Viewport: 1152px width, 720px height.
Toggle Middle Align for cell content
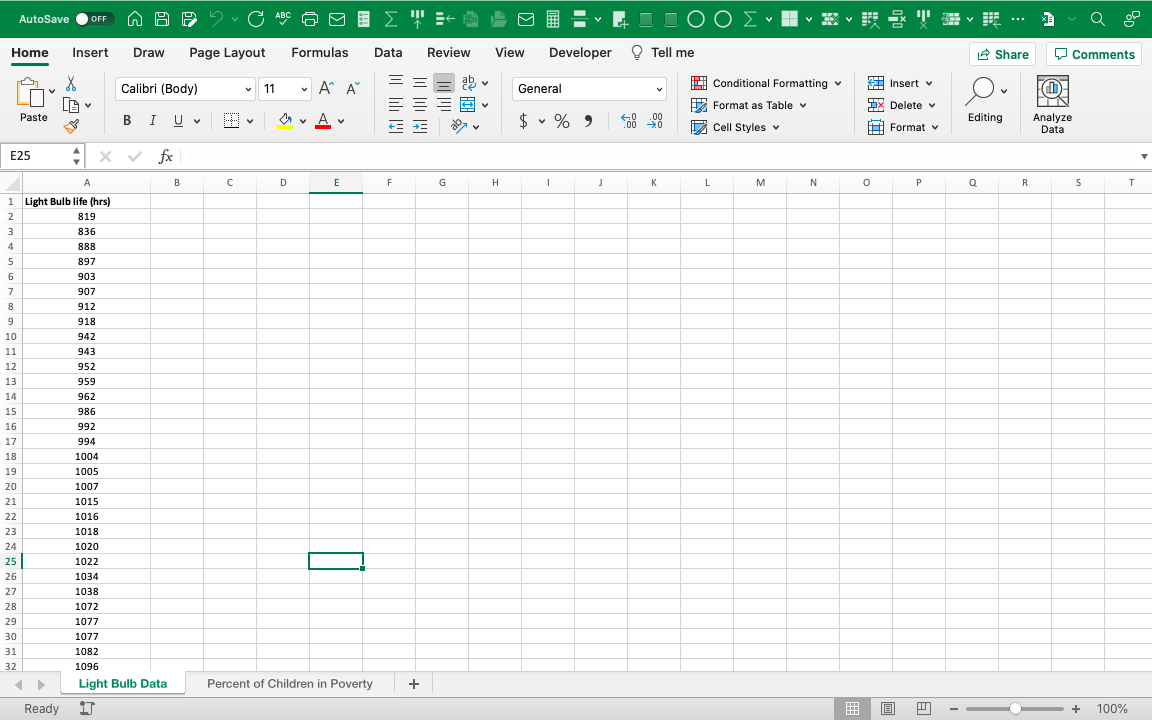pyautogui.click(x=420, y=82)
